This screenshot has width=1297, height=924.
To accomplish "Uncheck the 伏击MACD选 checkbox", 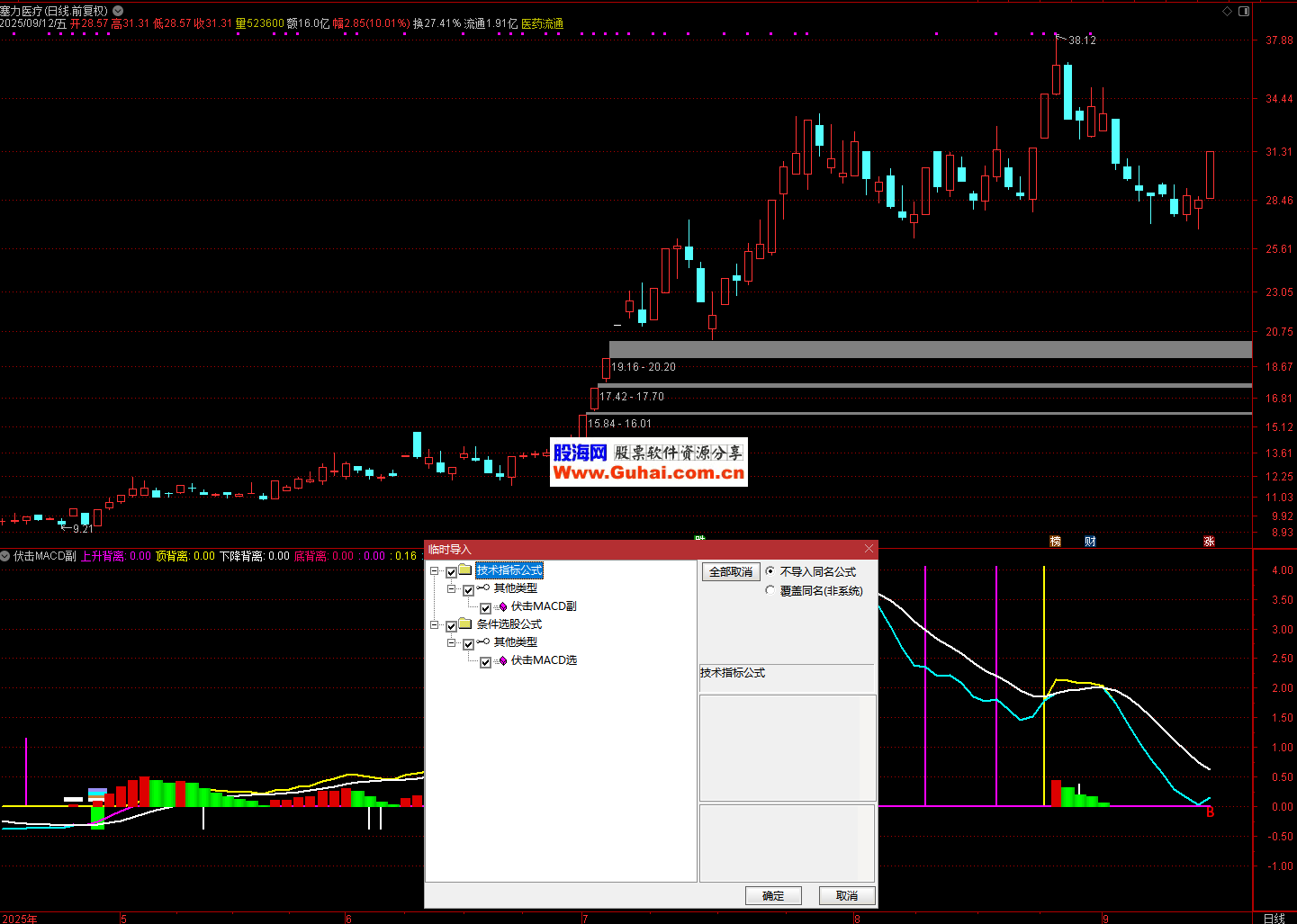I will click(x=486, y=662).
